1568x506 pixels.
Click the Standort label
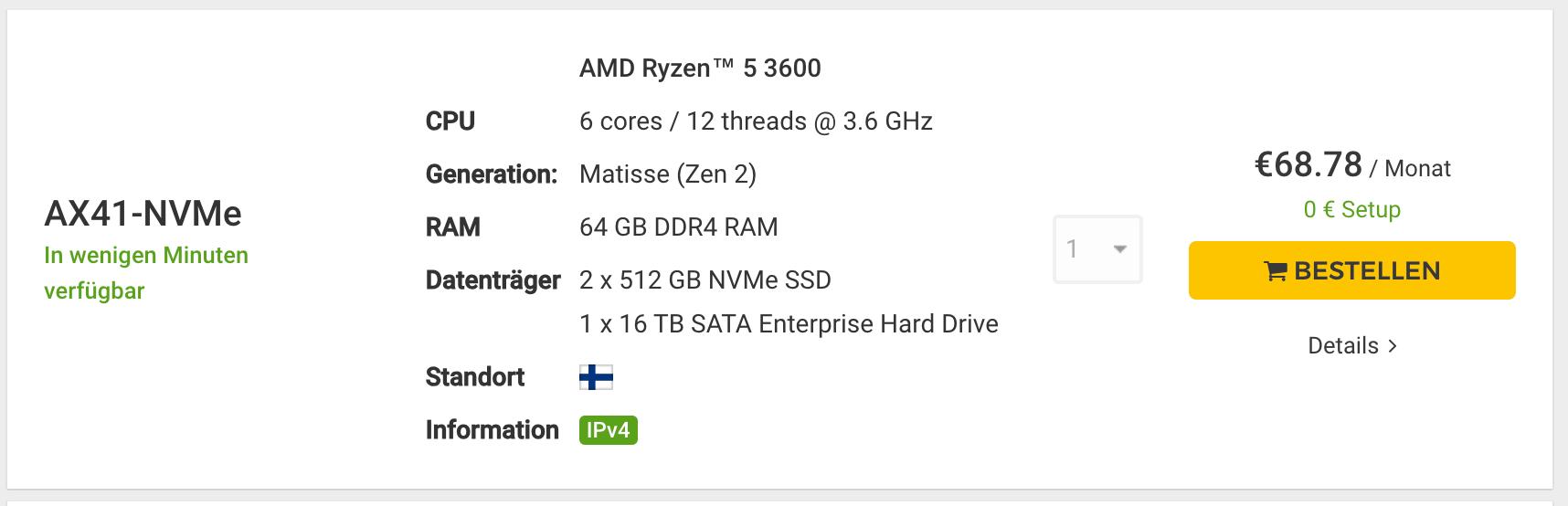(475, 376)
